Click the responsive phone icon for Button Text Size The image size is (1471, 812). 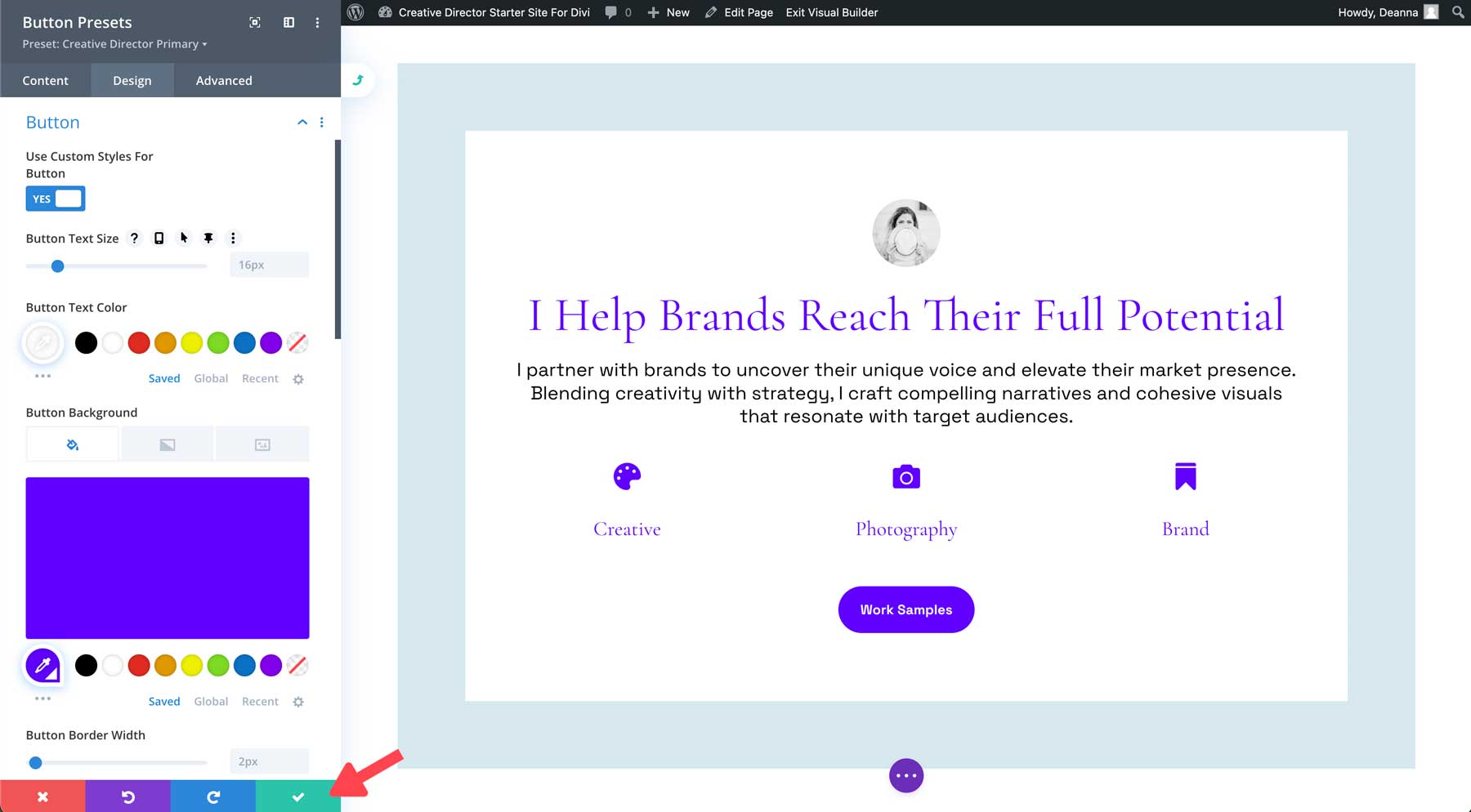pos(159,238)
